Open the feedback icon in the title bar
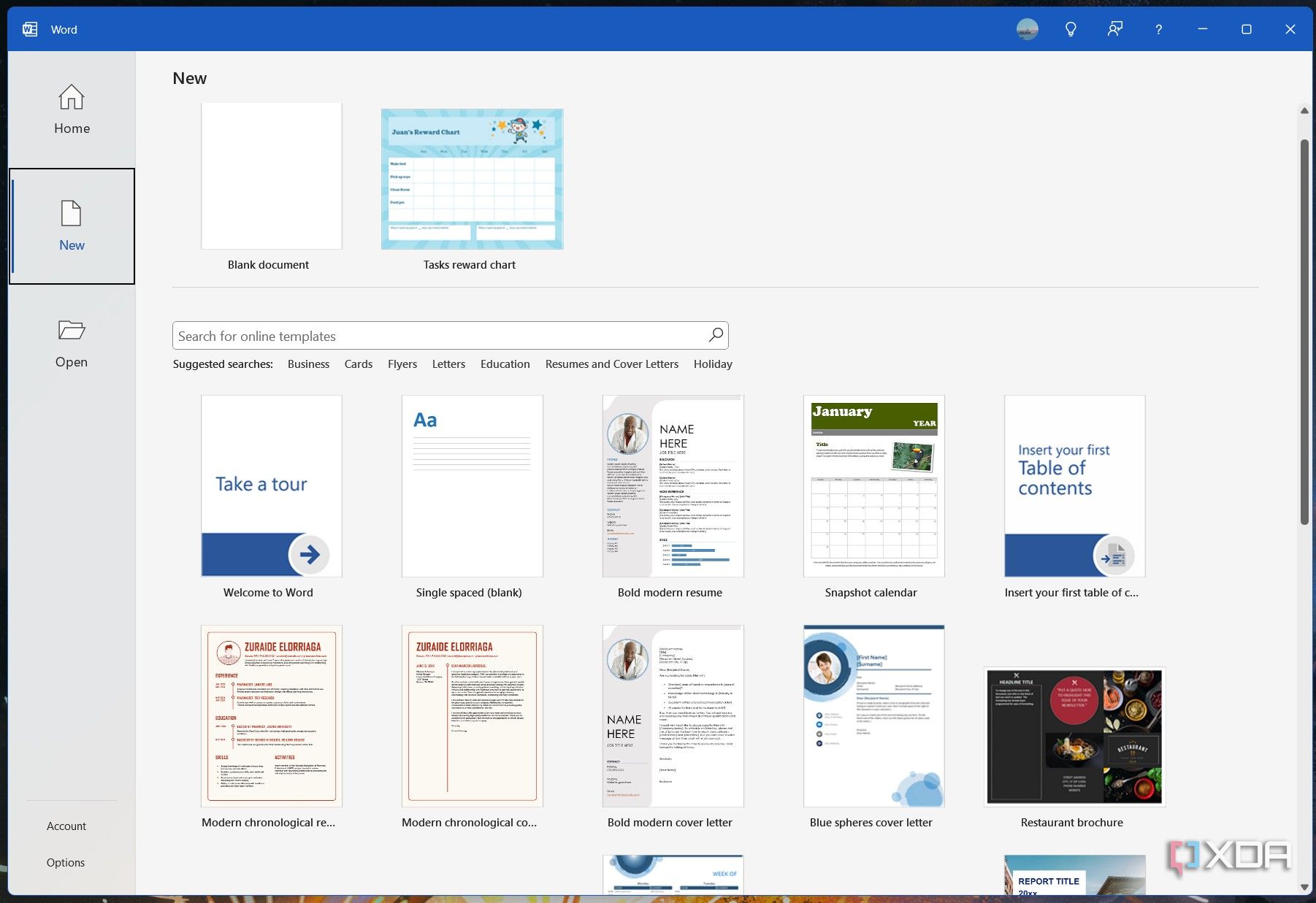This screenshot has width=1316, height=903. click(1114, 29)
